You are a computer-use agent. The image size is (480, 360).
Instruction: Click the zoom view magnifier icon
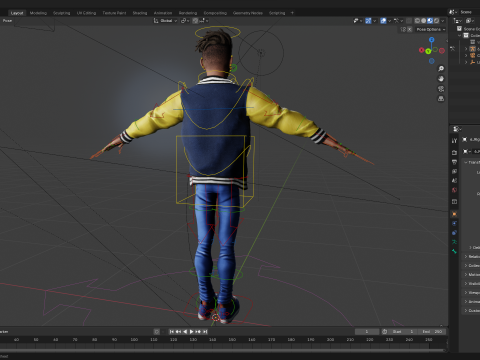(x=441, y=69)
